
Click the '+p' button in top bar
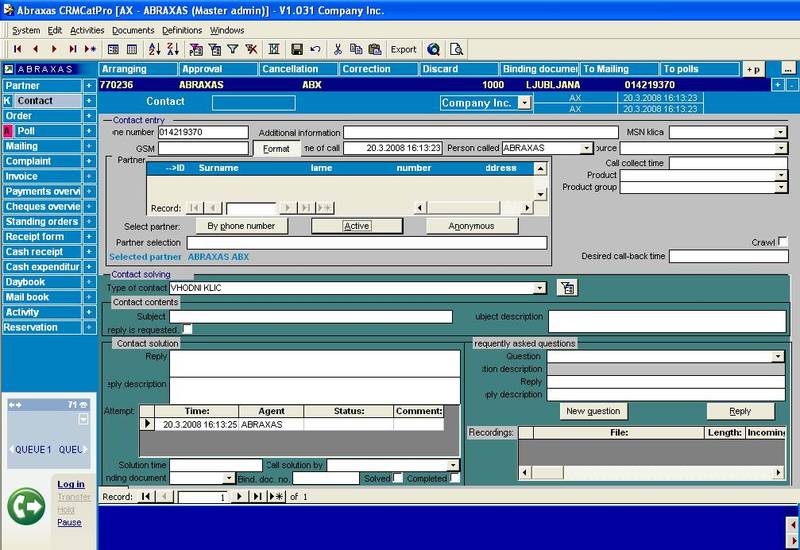pyautogui.click(x=753, y=69)
